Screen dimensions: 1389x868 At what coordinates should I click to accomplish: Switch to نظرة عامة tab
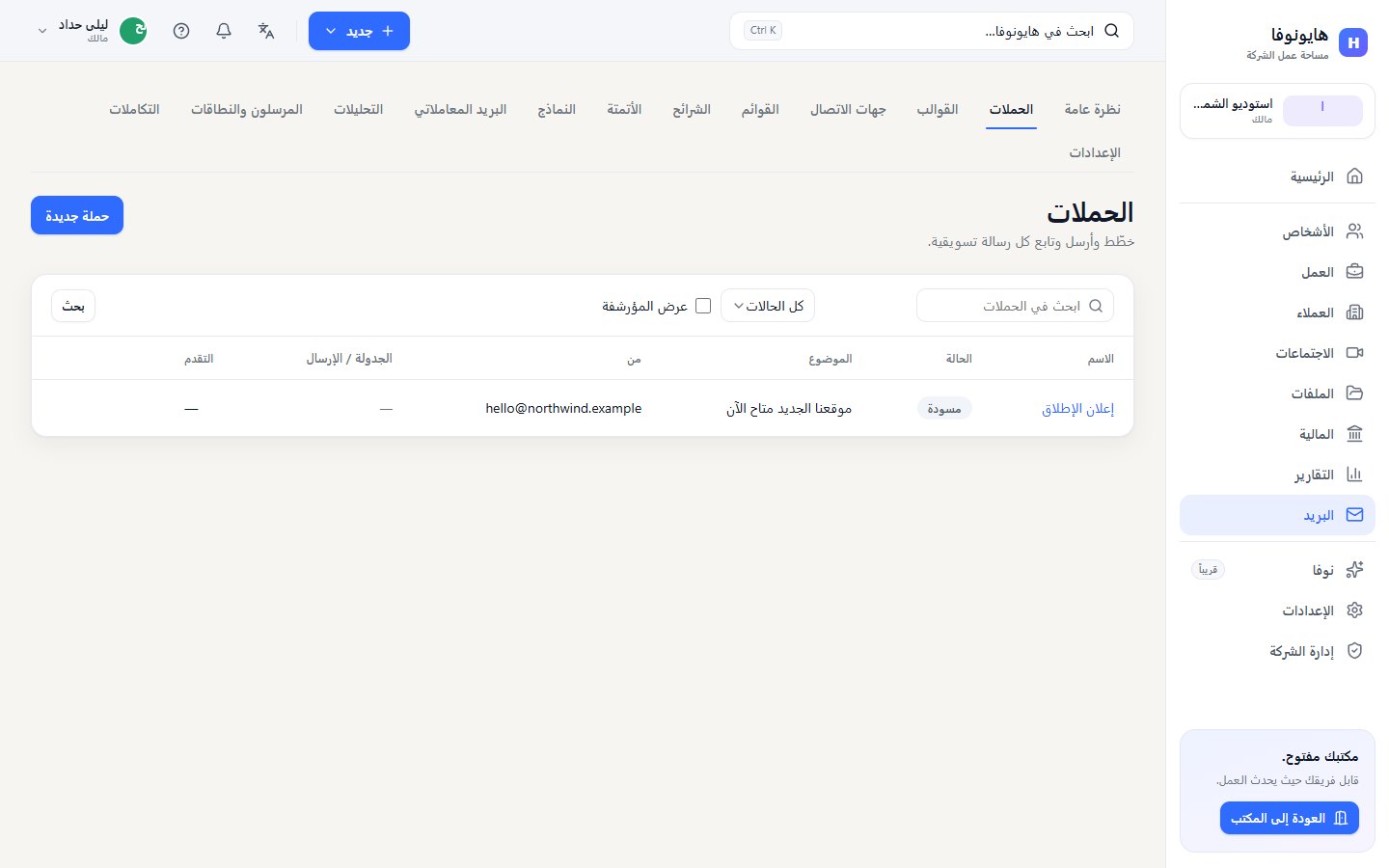[1092, 109]
